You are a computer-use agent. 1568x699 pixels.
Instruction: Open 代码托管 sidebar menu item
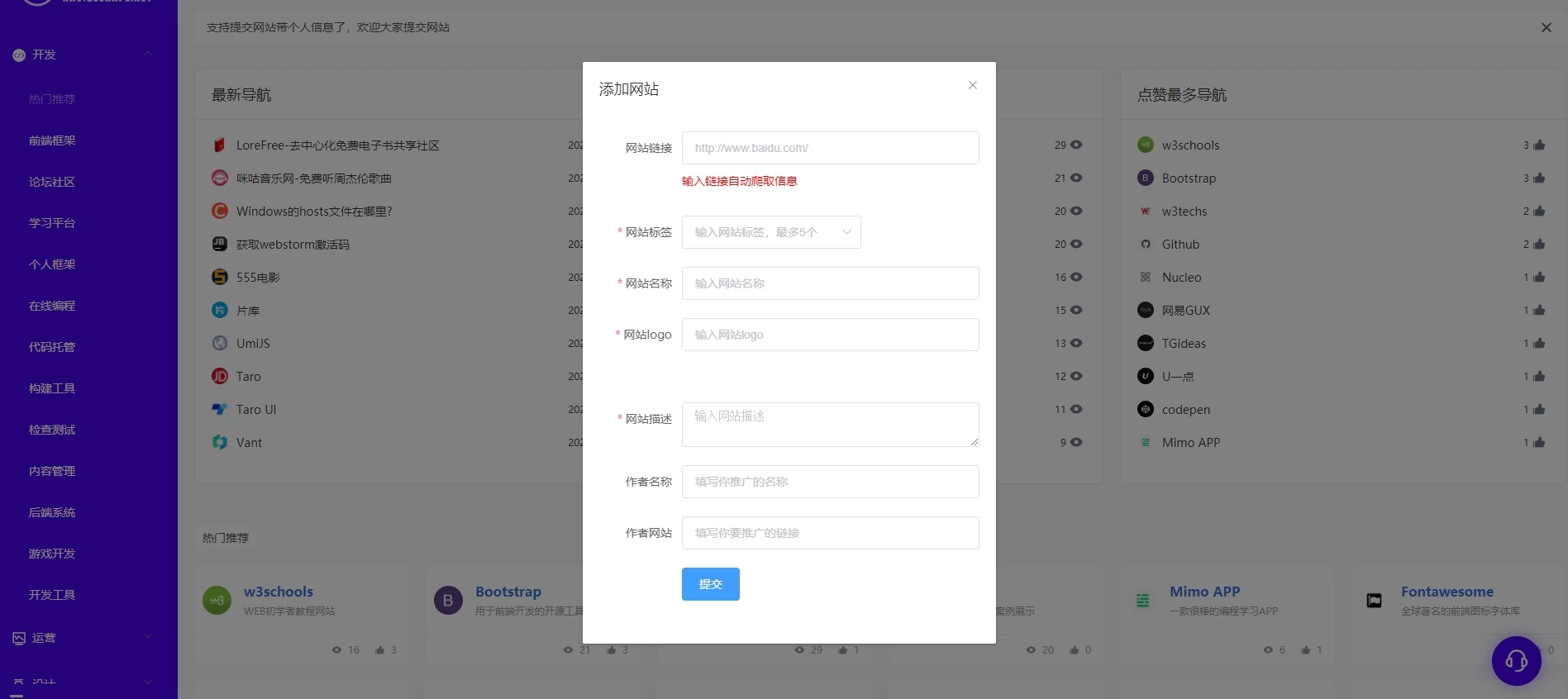52,347
